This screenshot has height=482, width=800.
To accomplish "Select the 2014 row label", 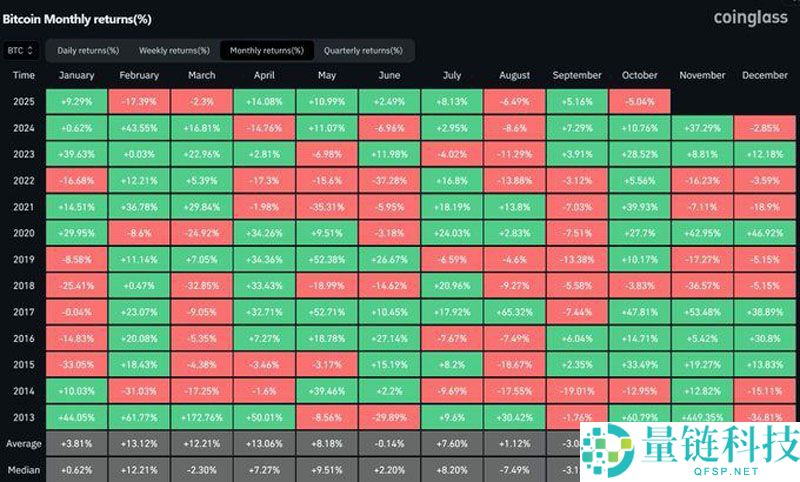I will [x=23, y=391].
